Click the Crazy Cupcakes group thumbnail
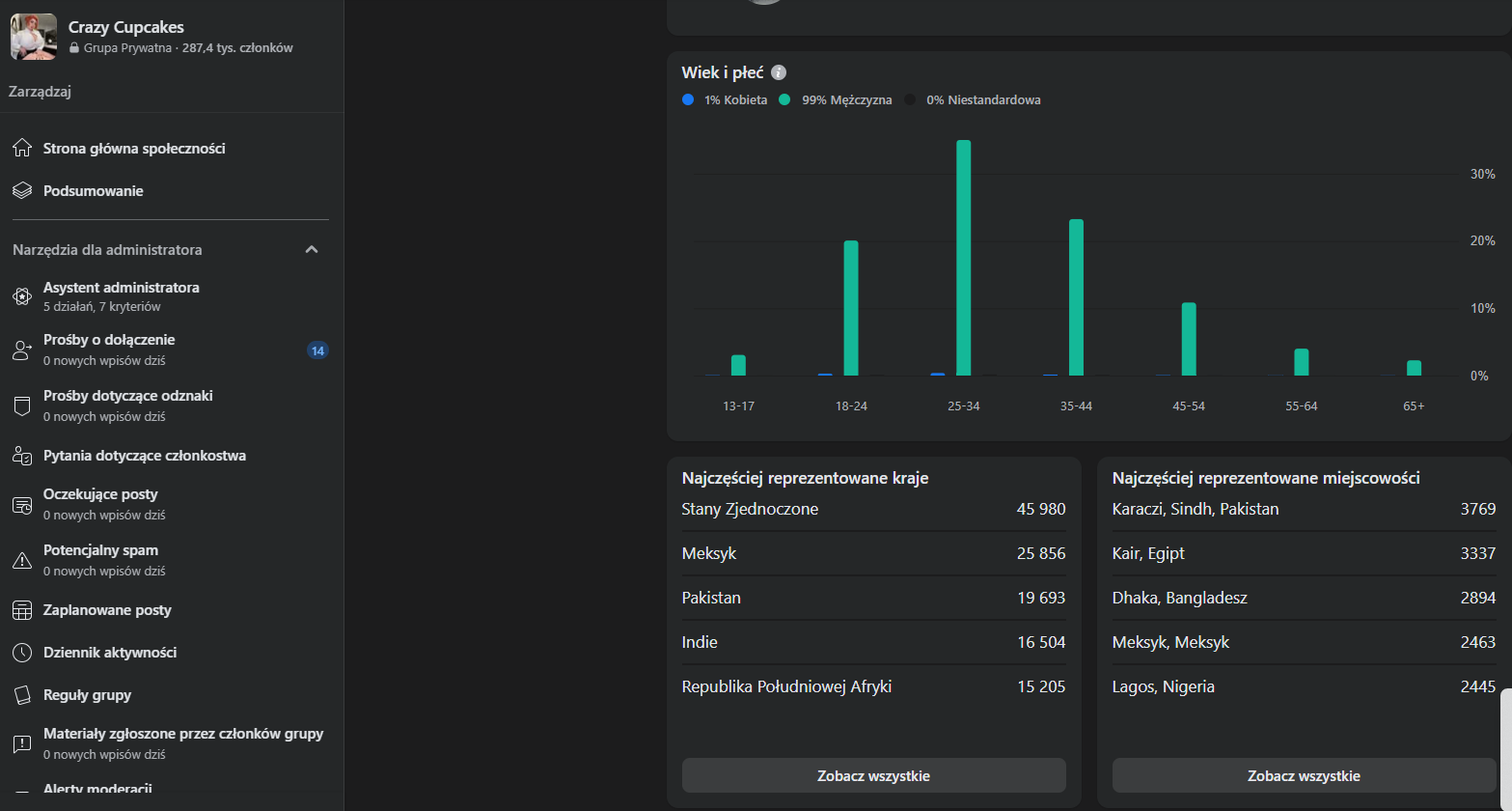Viewport: 1512px width, 811px height. (34, 38)
